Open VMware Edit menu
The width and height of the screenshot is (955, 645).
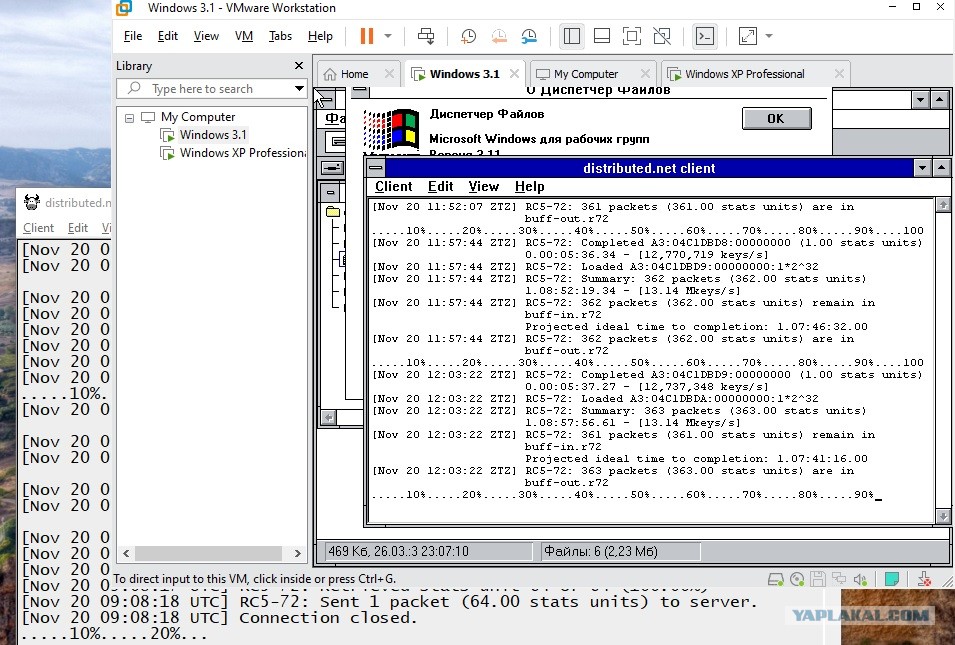(x=167, y=36)
